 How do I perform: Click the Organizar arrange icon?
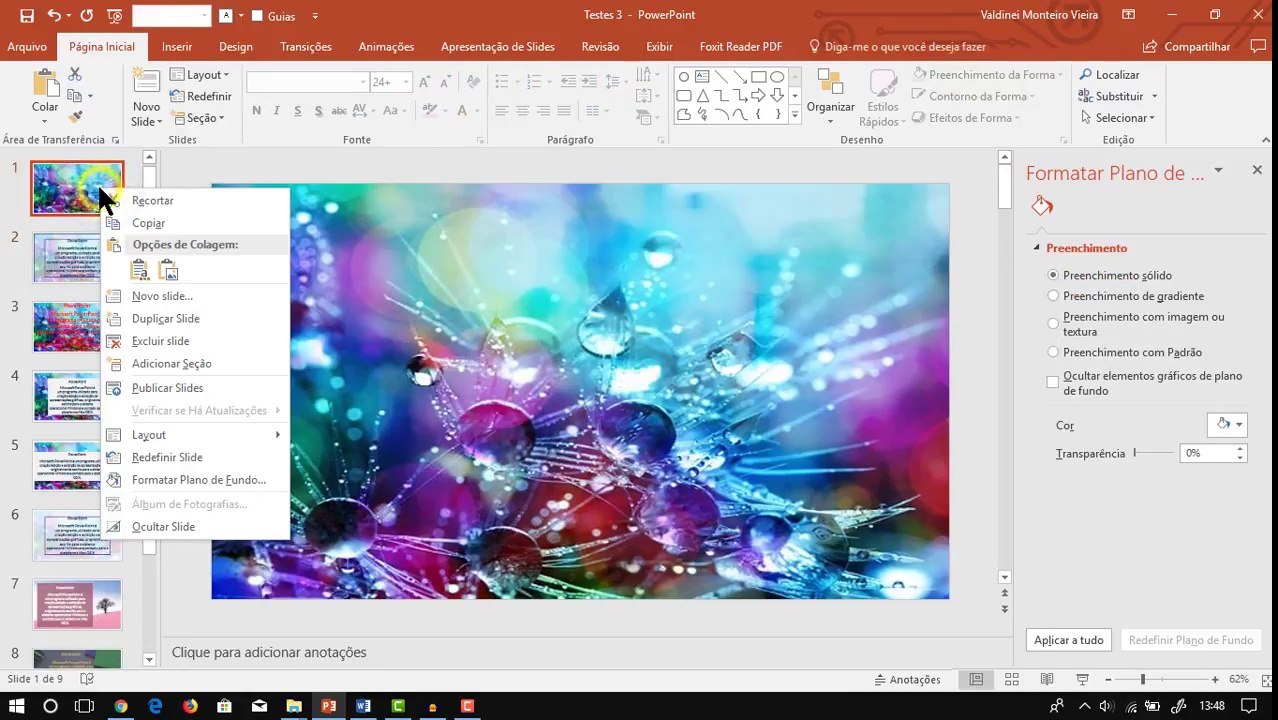(x=830, y=84)
